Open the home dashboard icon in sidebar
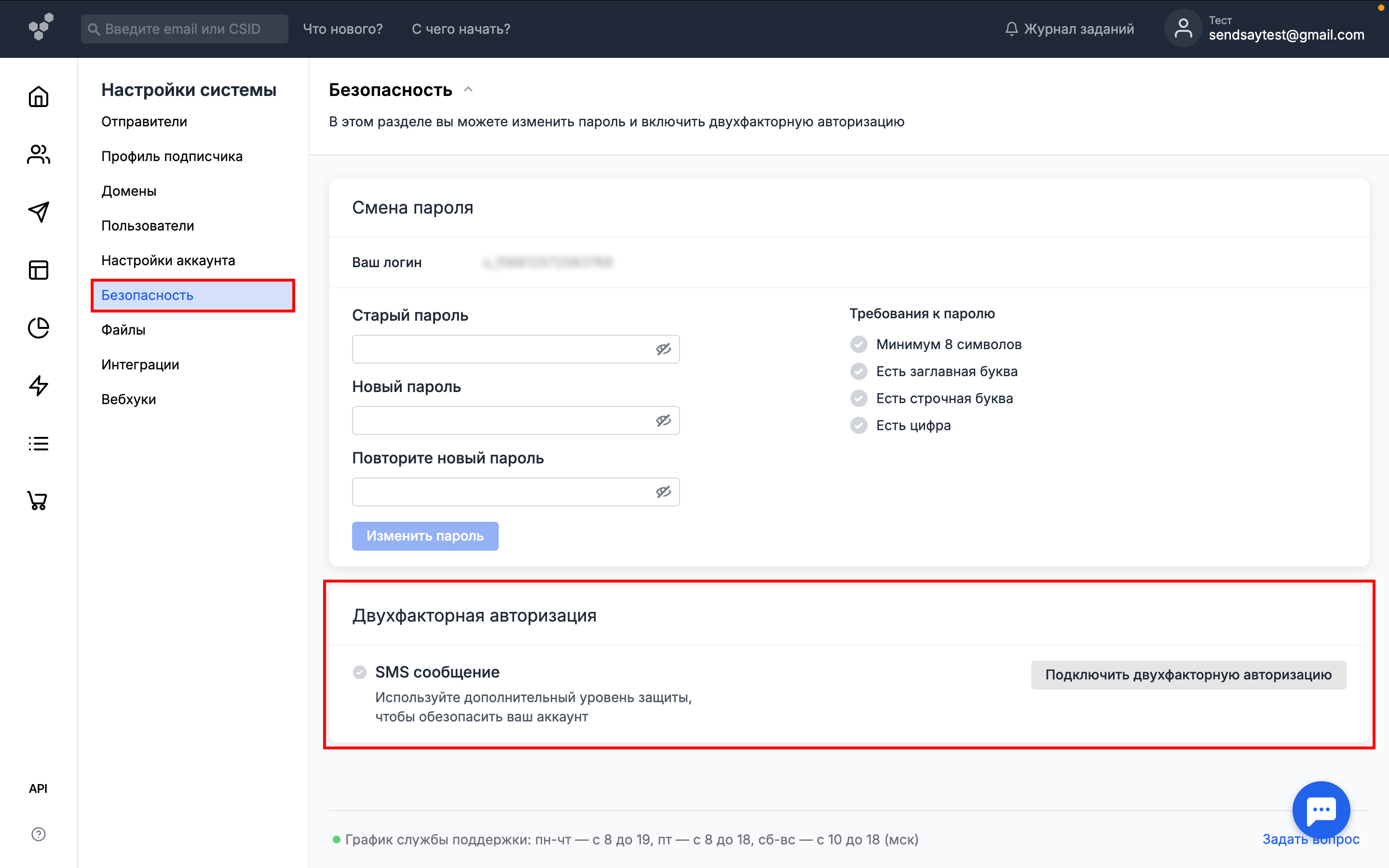The width and height of the screenshot is (1389, 868). pos(39,96)
